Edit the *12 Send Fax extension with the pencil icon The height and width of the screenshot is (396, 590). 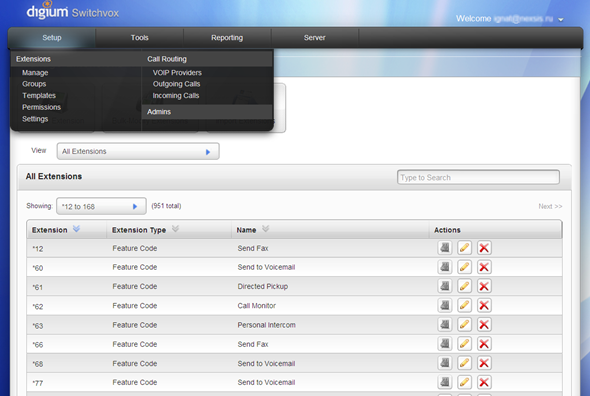point(464,248)
